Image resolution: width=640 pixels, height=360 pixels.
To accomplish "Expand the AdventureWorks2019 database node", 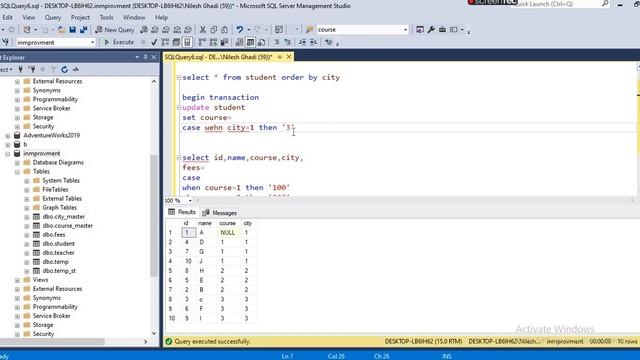I will 8,136.
